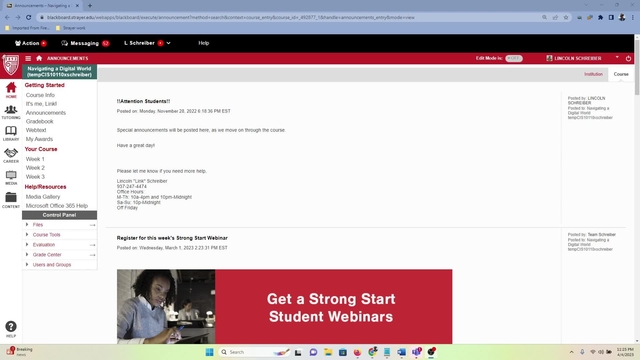Toggle Edit Mode switch

(x=513, y=58)
